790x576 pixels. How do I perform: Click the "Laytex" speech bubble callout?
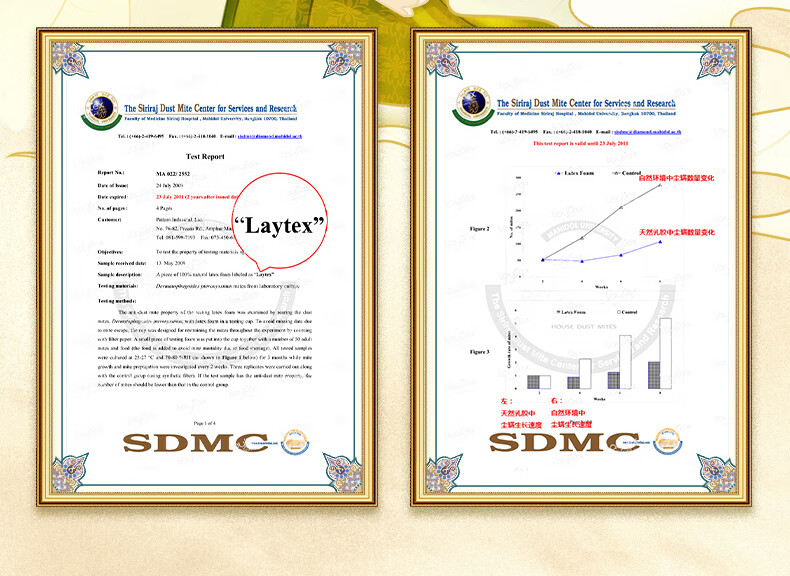[x=280, y=222]
